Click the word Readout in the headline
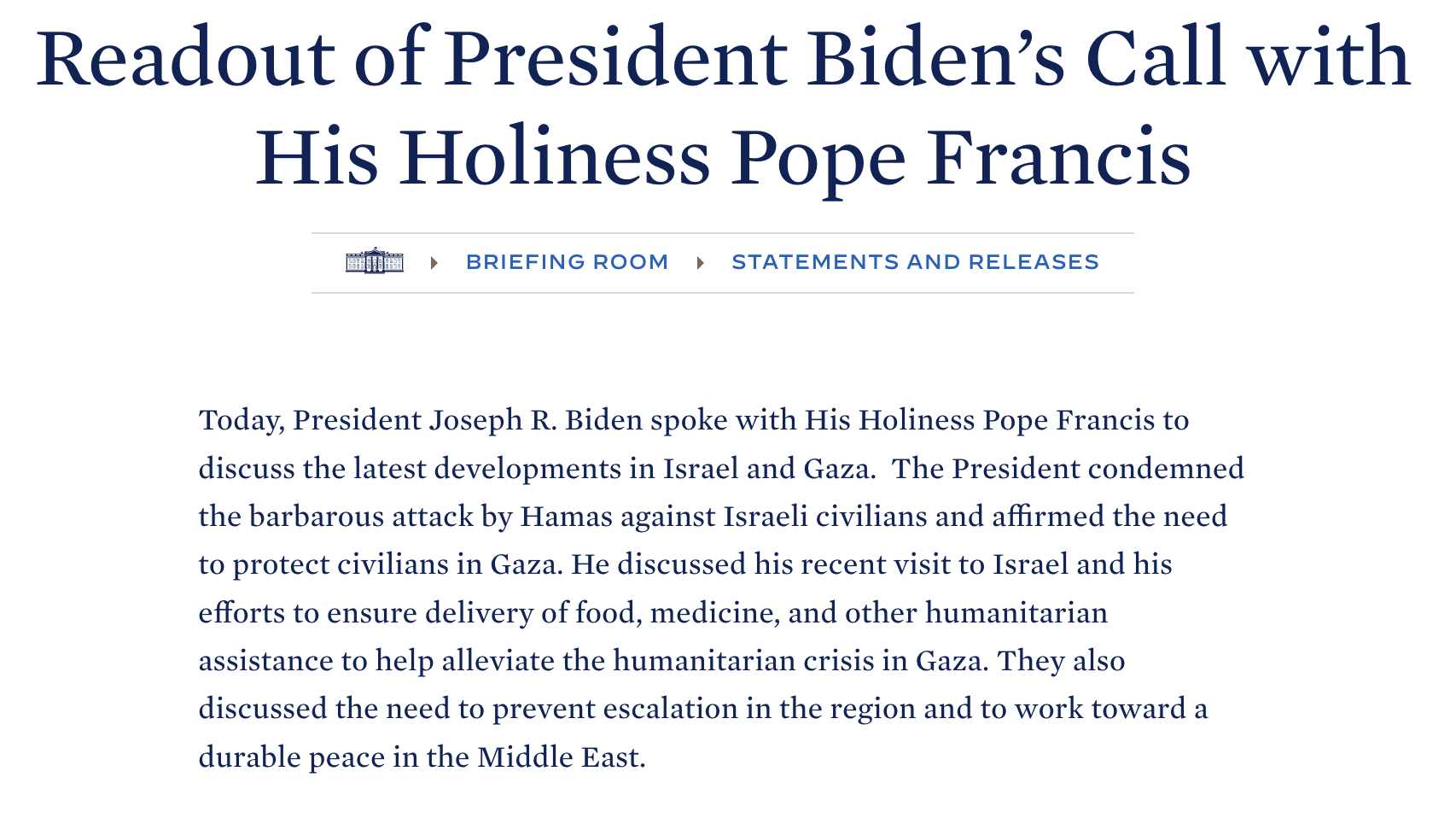Image resolution: width=1456 pixels, height=818 pixels. (185, 60)
